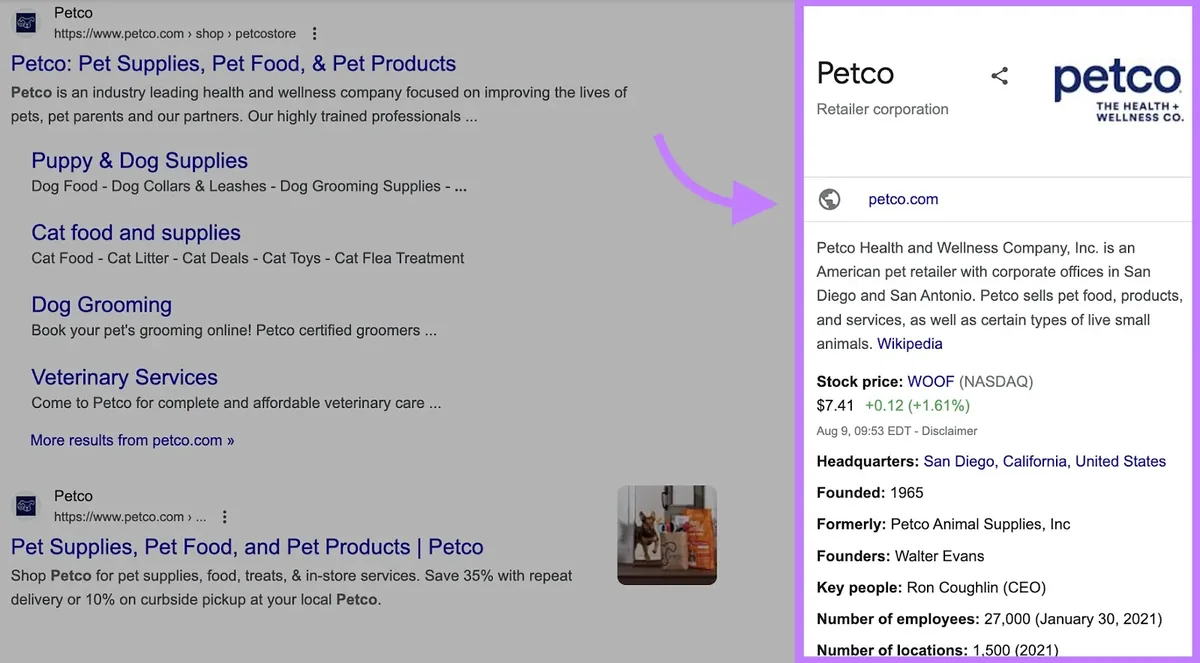
Task: Click 'Founders: Walter Evans' row
Action: 900,556
